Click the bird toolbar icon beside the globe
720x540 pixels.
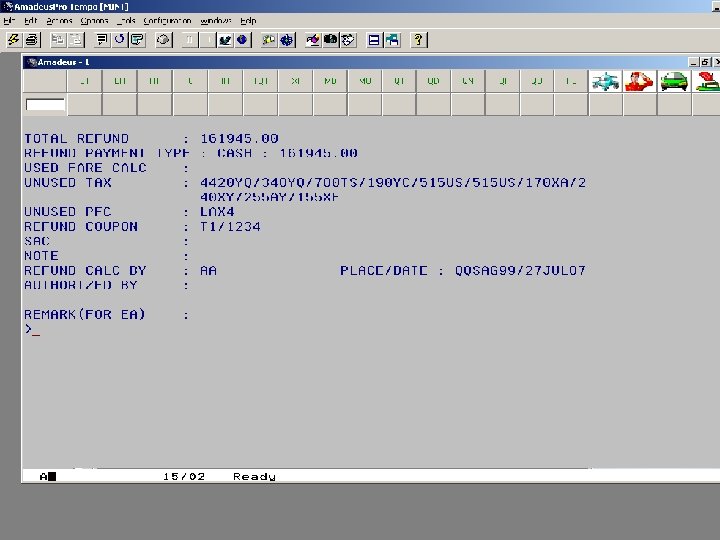point(225,40)
